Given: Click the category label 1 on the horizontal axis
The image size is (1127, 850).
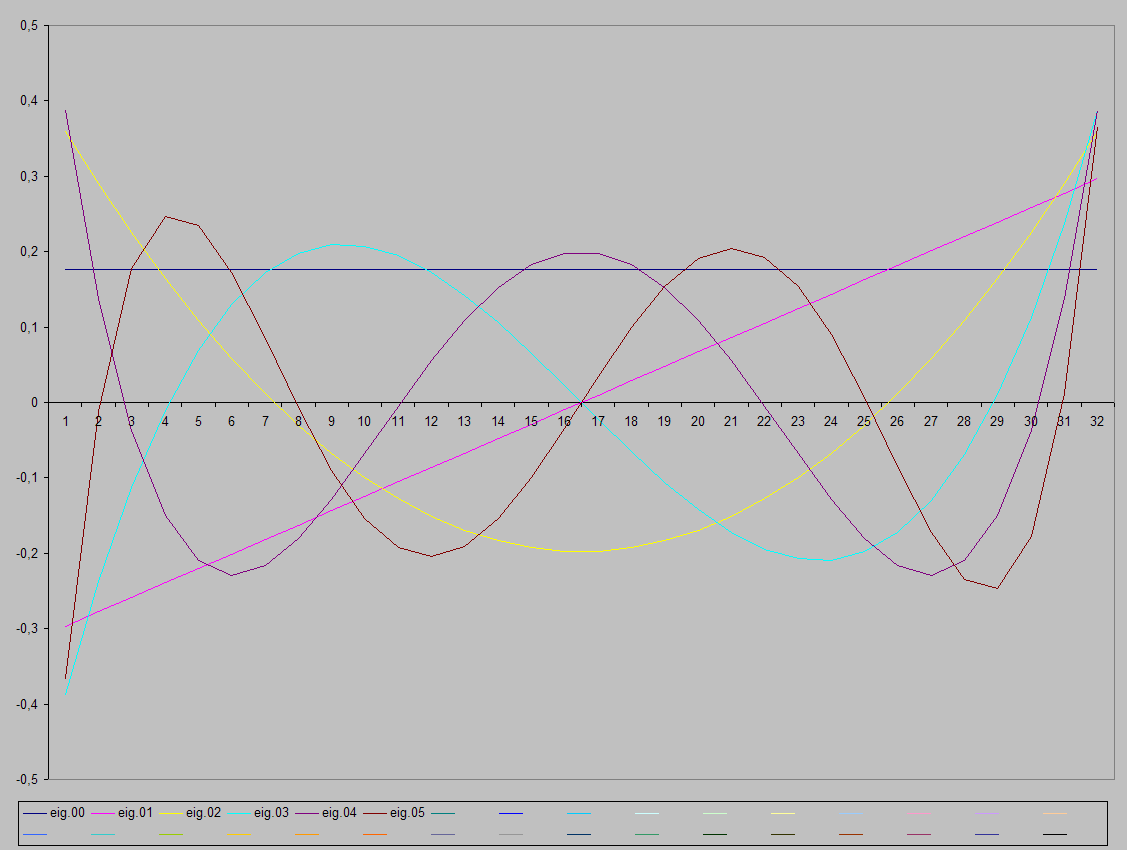Looking at the screenshot, I should click(65, 422).
